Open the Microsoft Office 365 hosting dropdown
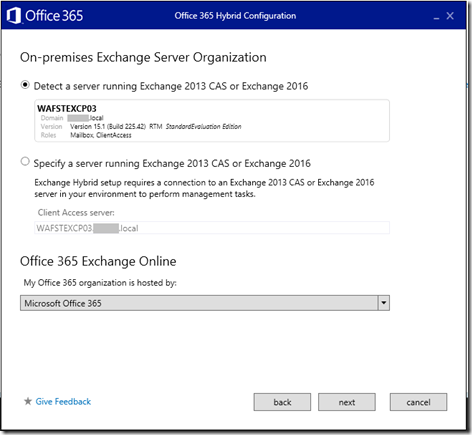This screenshot has height=435, width=472. pyautogui.click(x=205, y=303)
